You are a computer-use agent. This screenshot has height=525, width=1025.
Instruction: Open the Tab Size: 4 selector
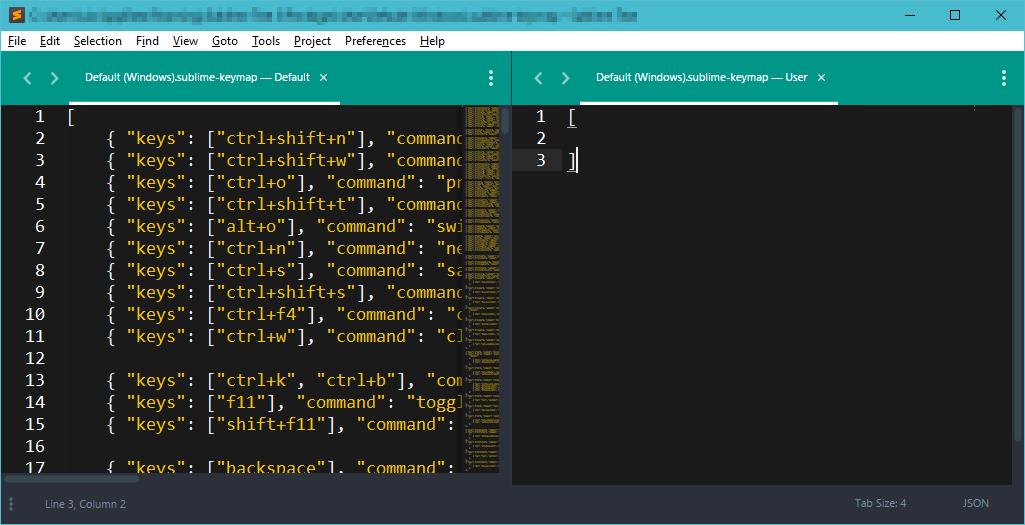coord(881,503)
